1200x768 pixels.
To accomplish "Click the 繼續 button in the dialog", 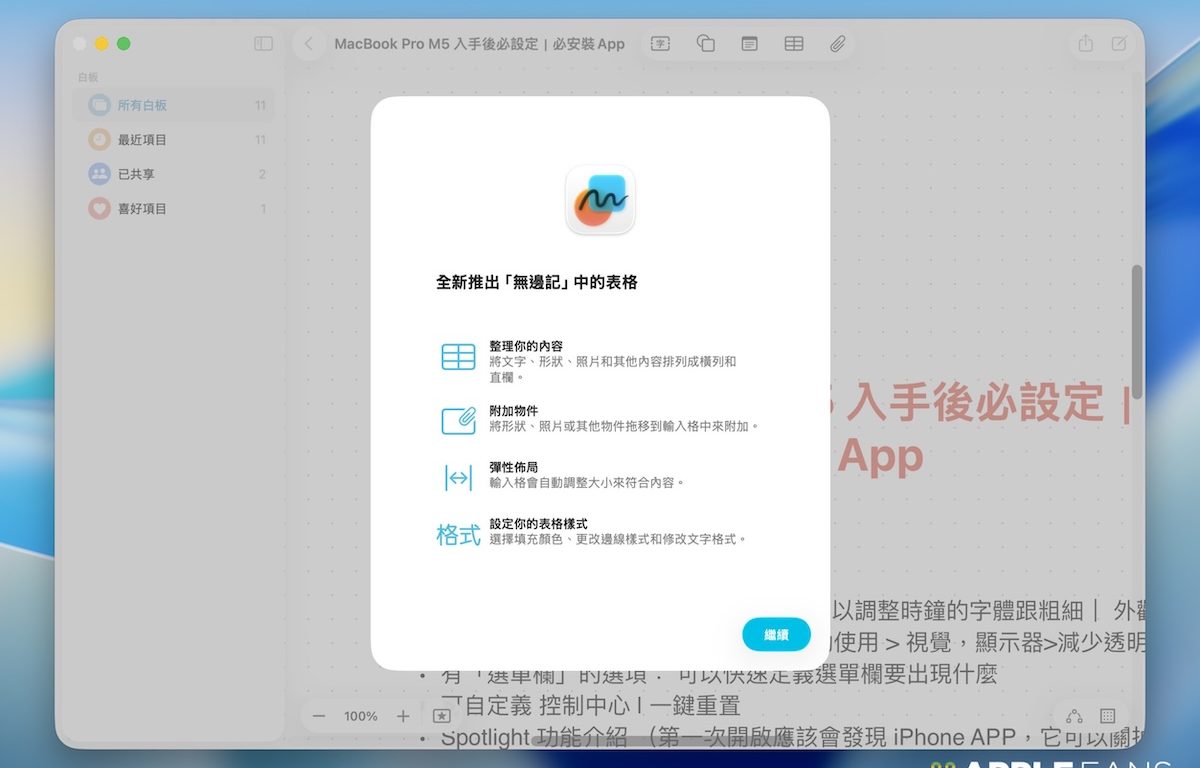I will 776,634.
